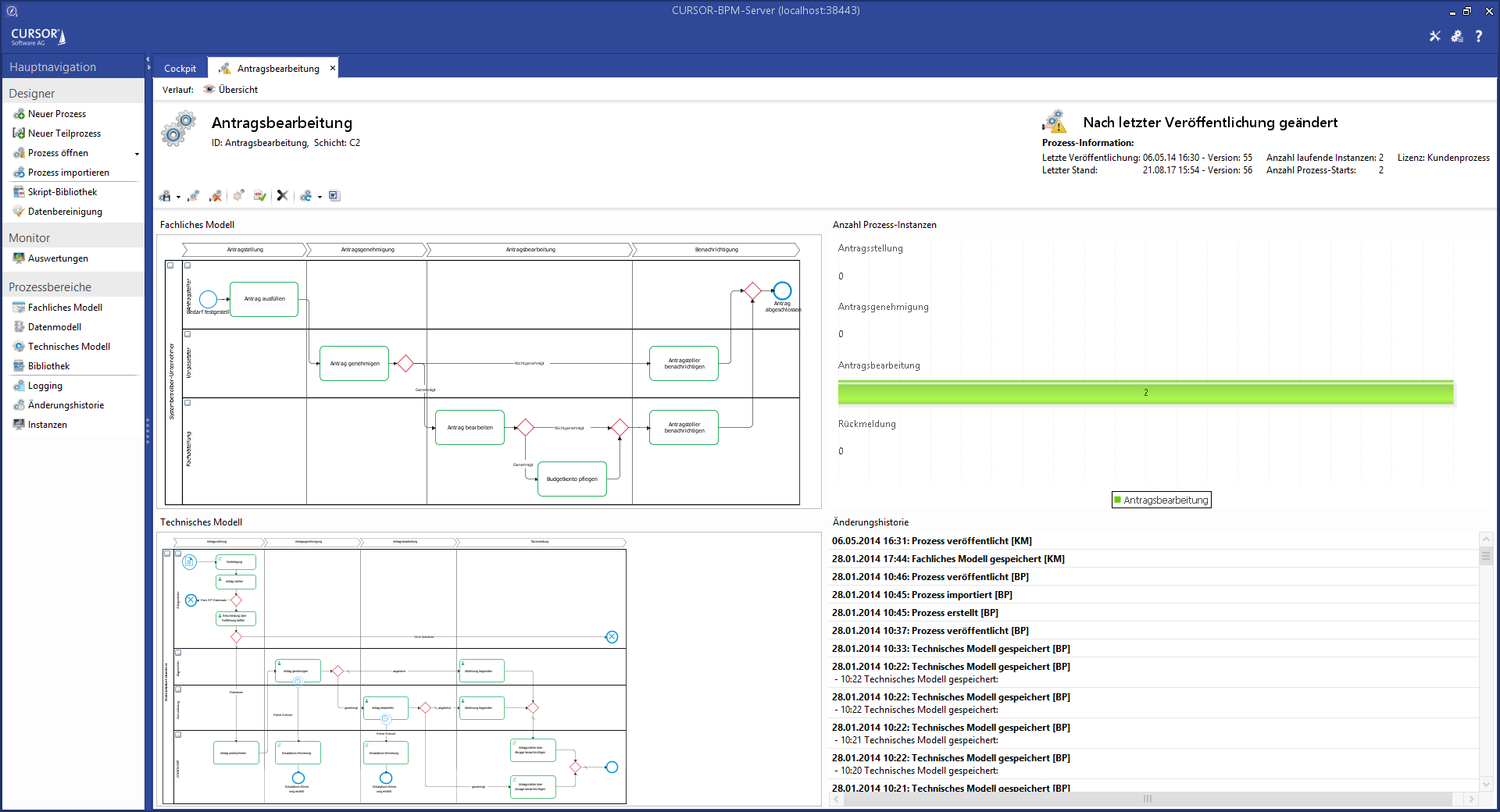Open the dropdown arrow beside the save icon
This screenshot has height=812, width=1500.
(x=178, y=198)
